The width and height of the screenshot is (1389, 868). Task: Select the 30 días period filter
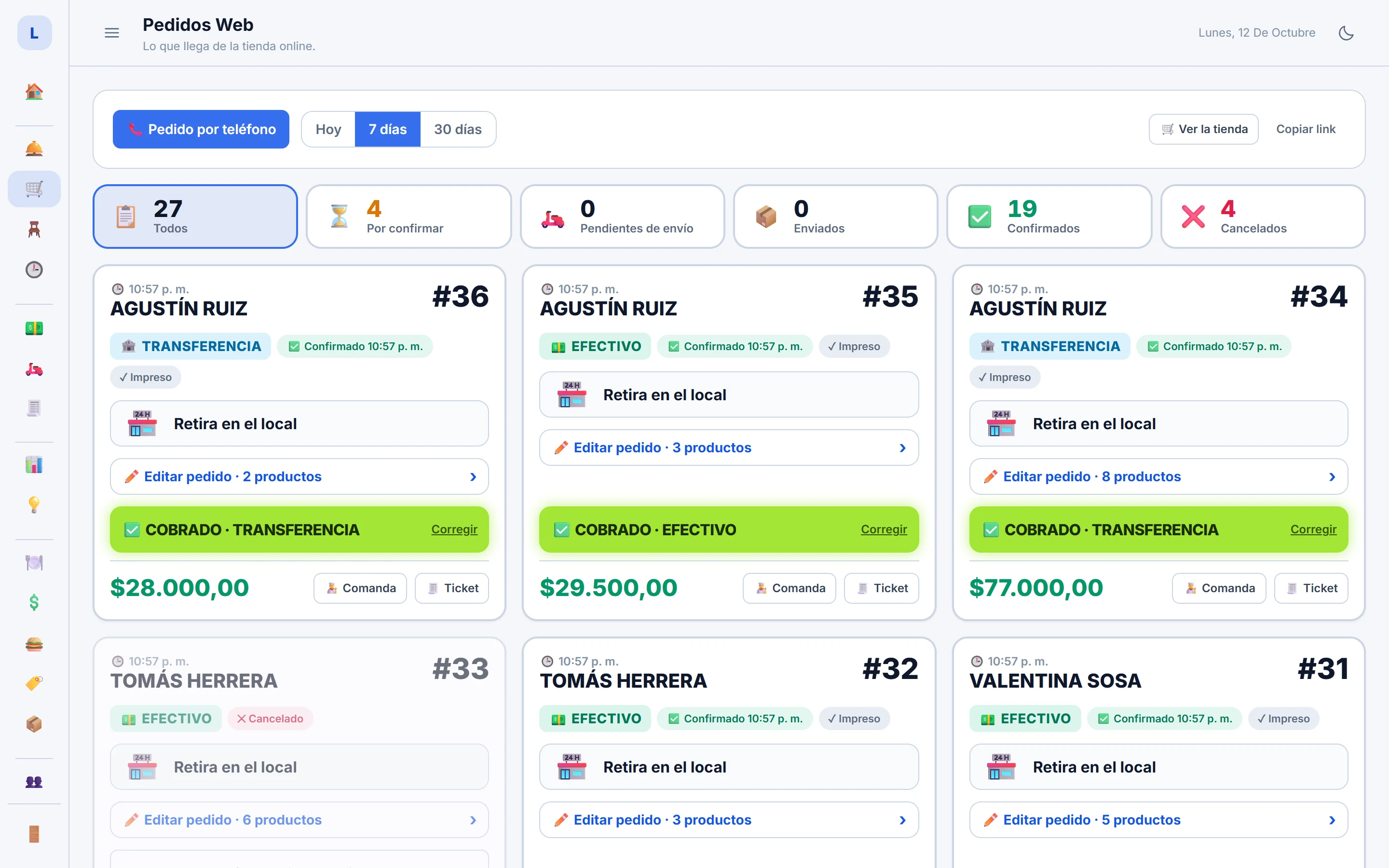458,129
